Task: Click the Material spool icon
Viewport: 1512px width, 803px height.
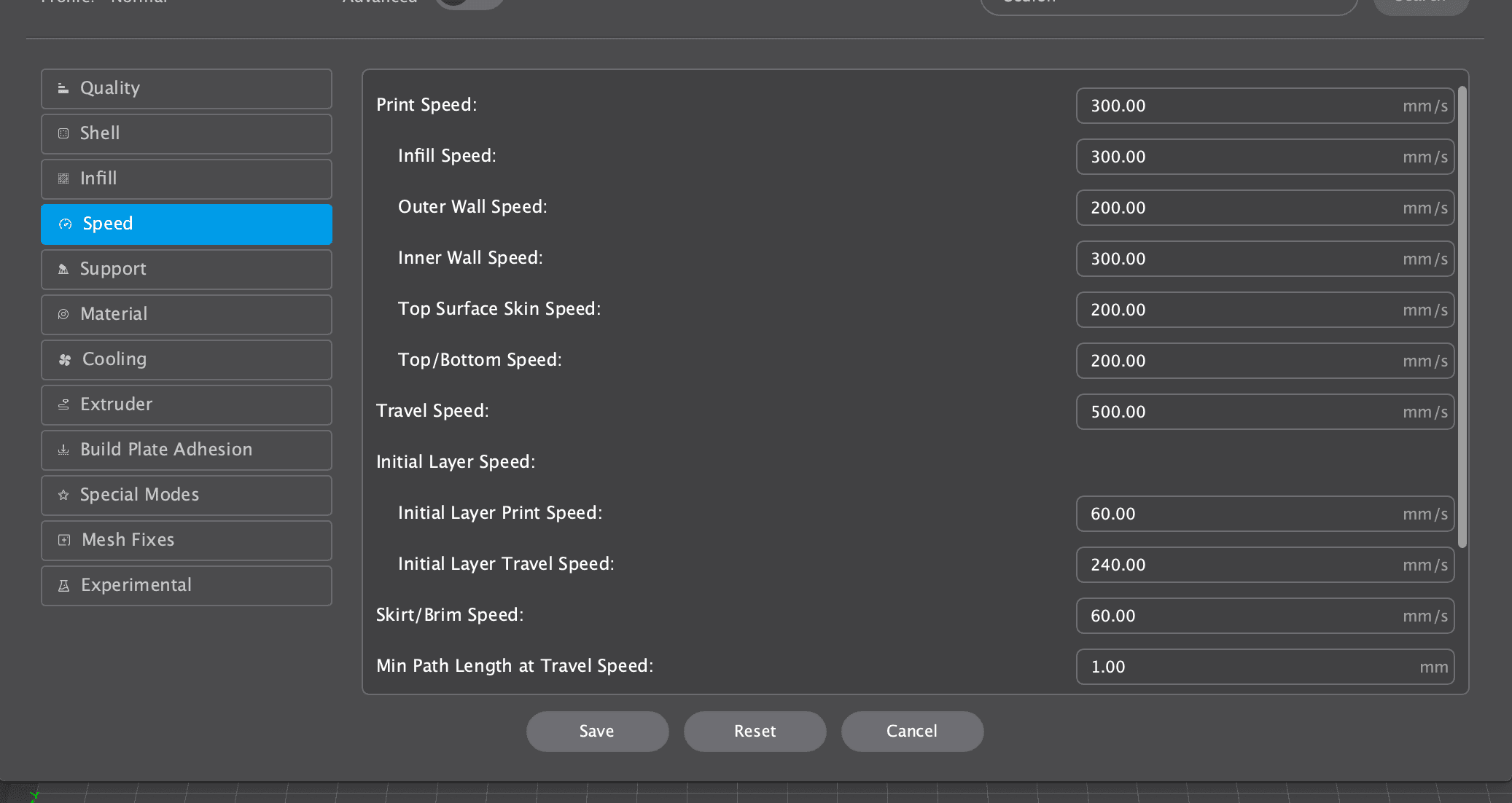Action: pos(63,315)
